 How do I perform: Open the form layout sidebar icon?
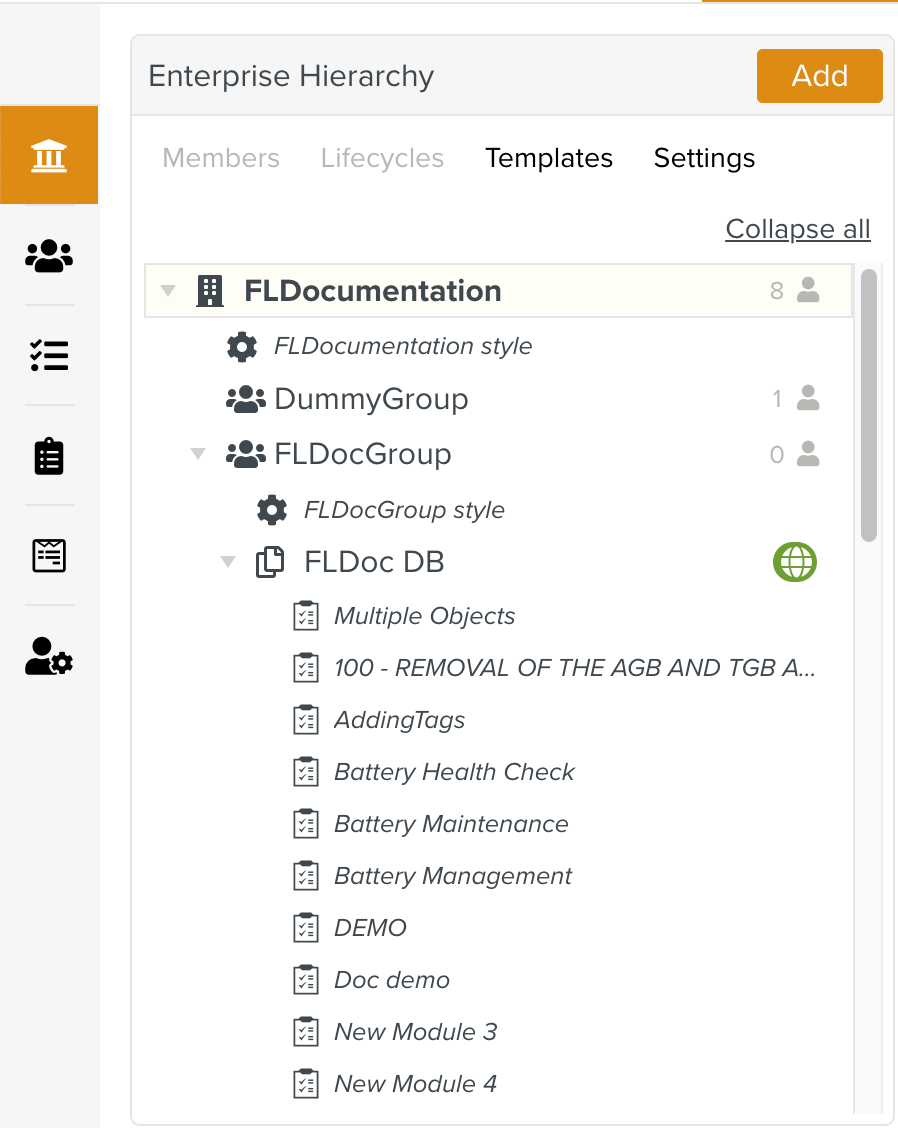49,555
